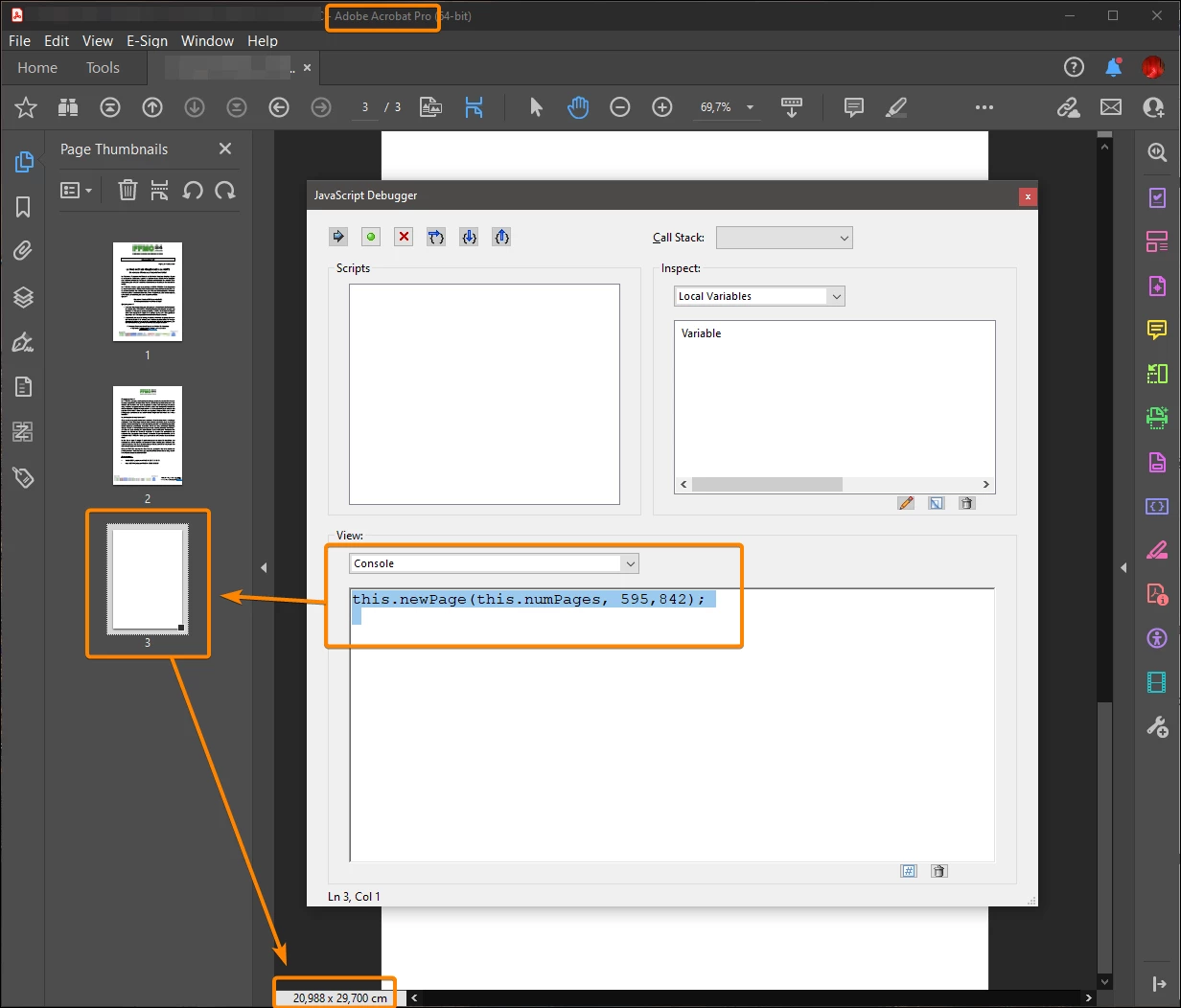Open the Console view dropdown
1181x1008 pixels.
coord(494,563)
